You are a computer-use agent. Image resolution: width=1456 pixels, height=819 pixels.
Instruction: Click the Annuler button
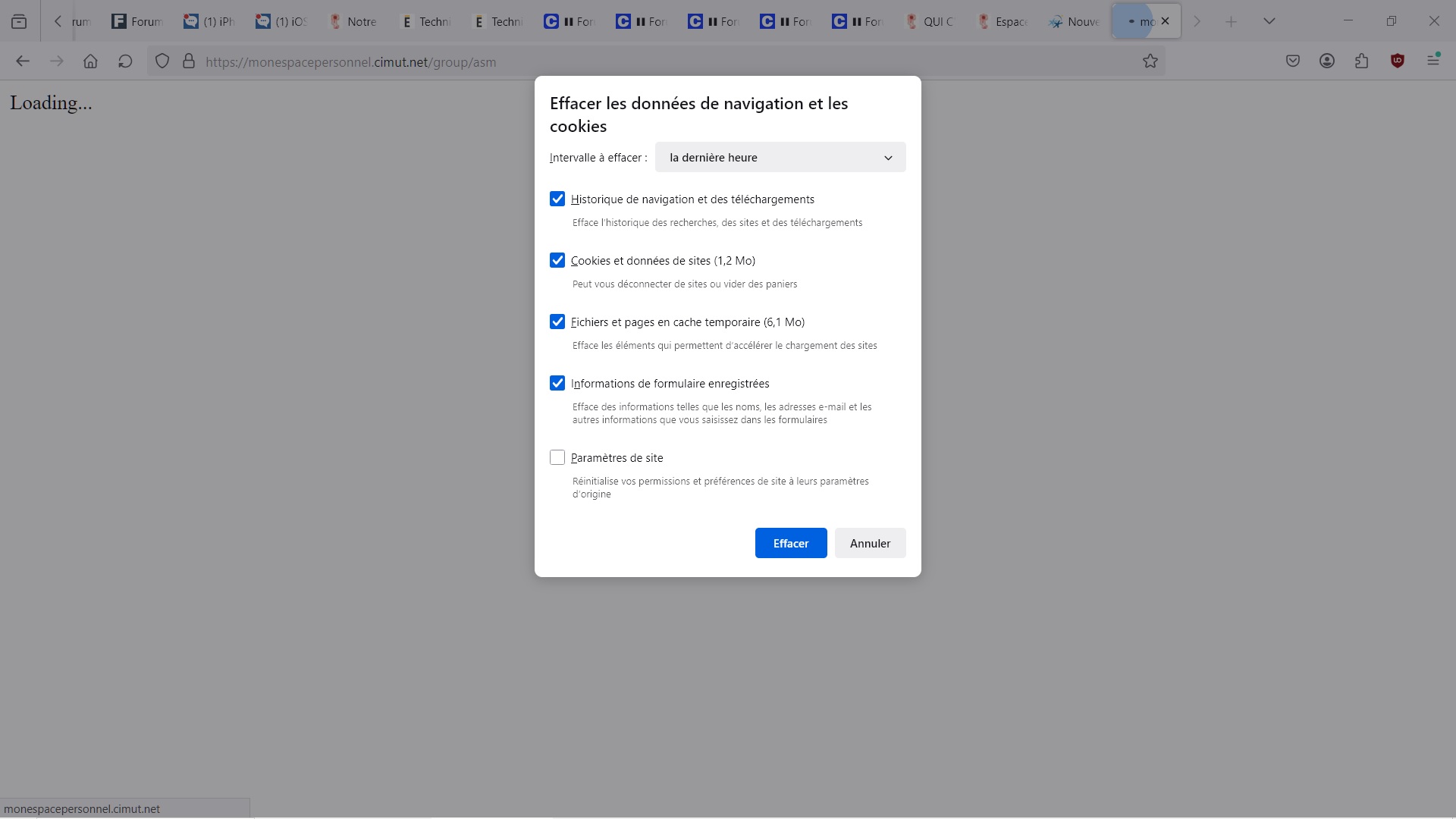pyautogui.click(x=870, y=543)
